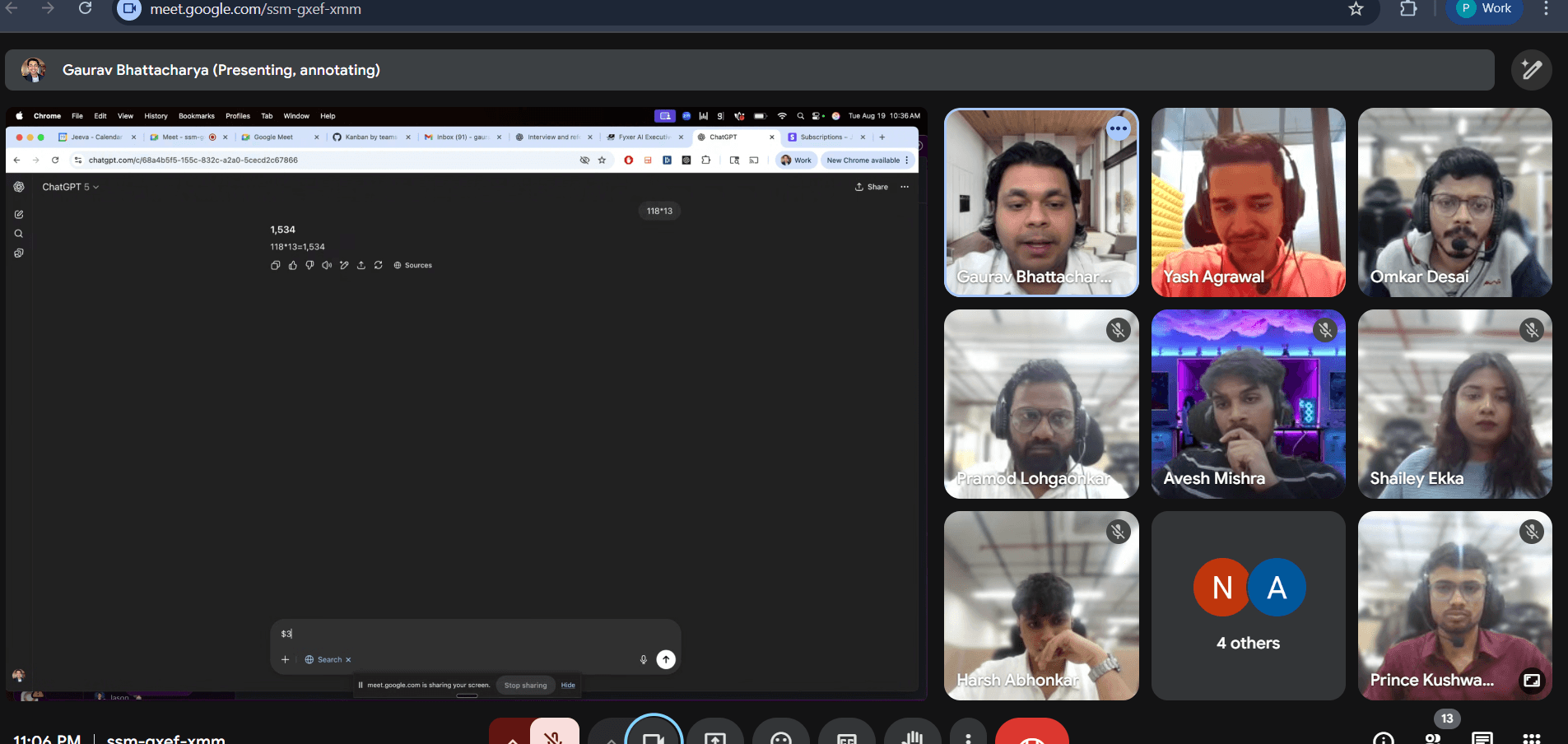
Task: Expand the ChatGPT 5 model selector
Action: coord(71,187)
